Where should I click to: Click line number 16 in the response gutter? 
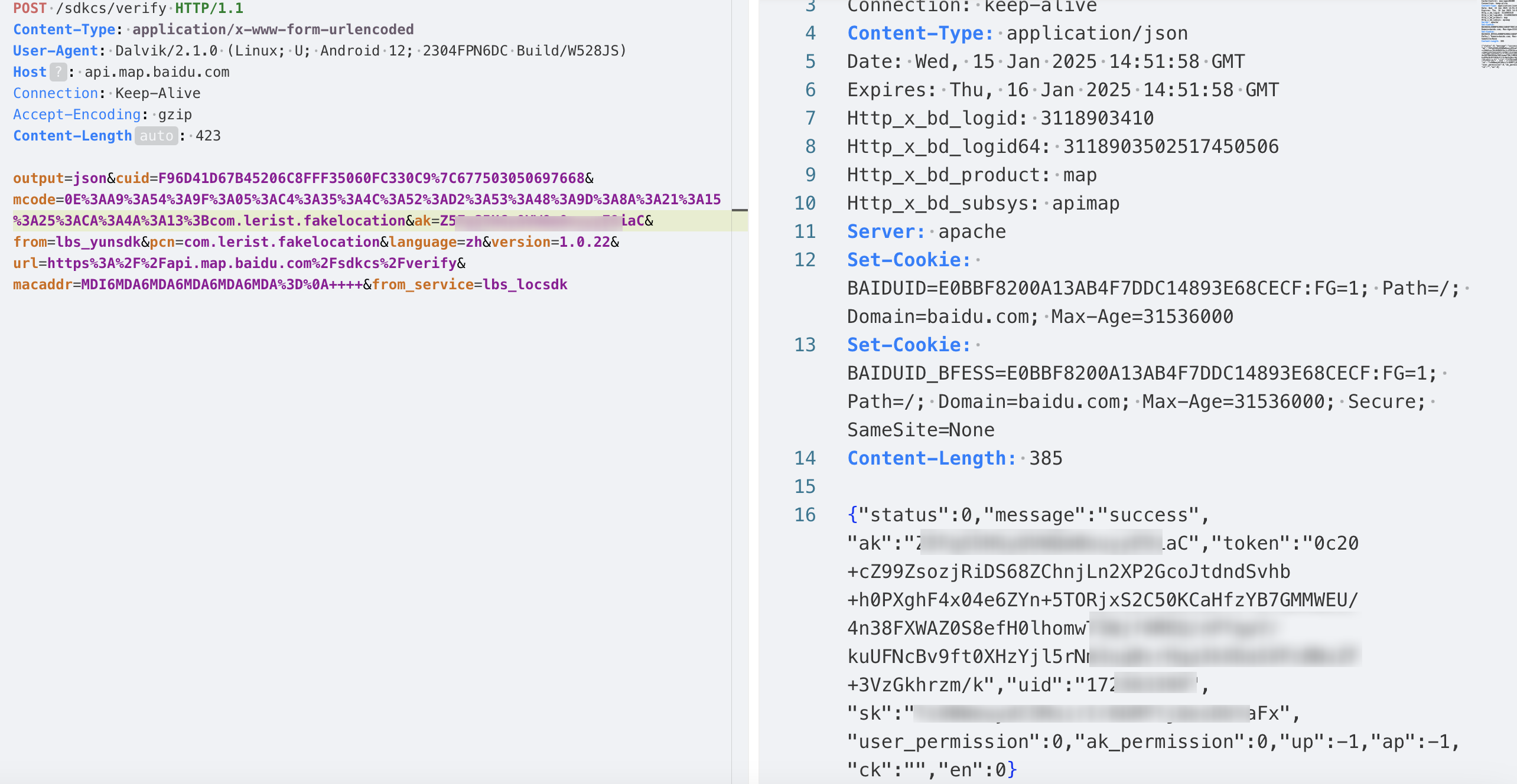point(805,515)
